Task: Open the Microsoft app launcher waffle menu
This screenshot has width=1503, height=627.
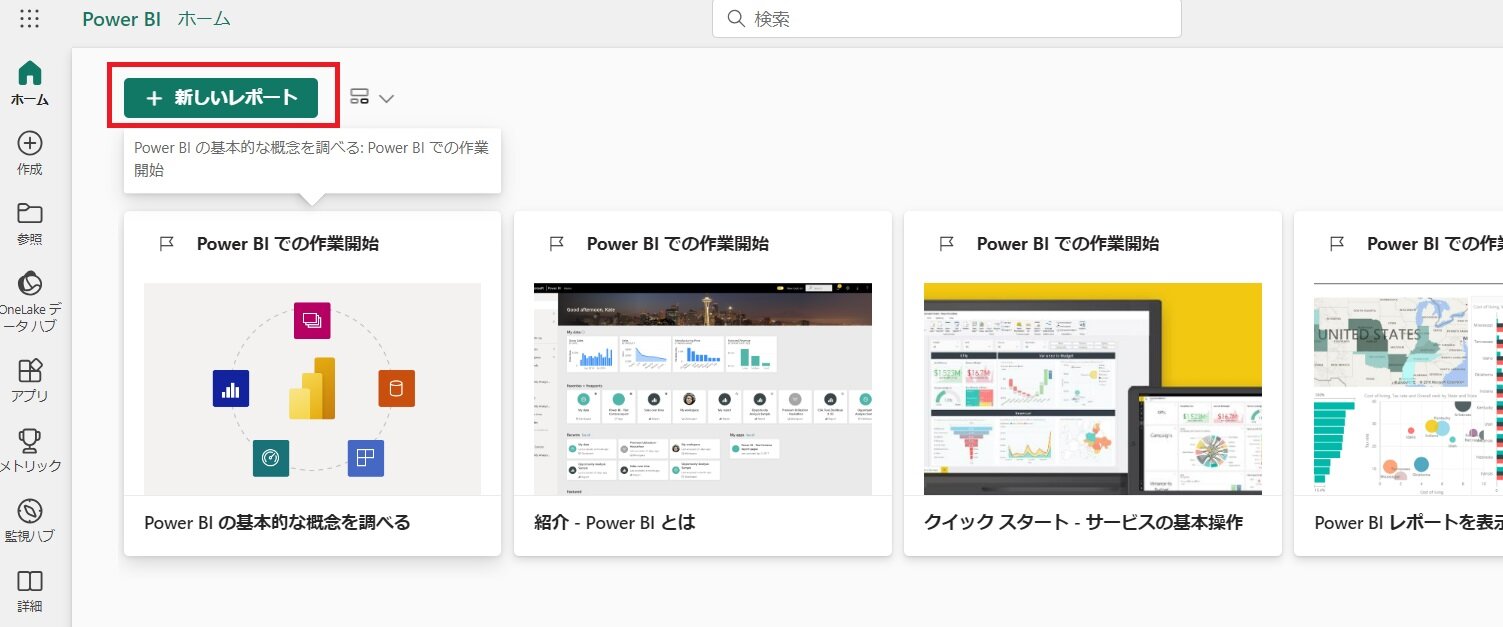Action: pyautogui.click(x=29, y=18)
